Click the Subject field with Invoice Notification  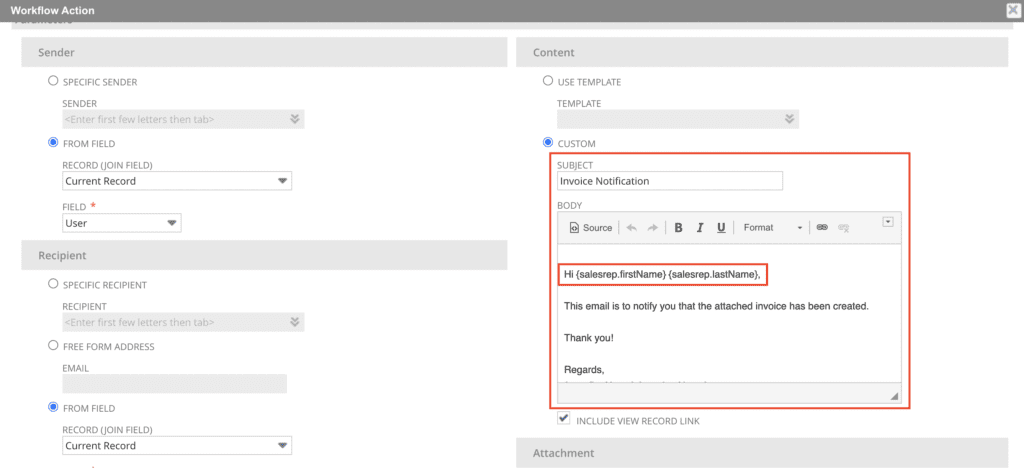coord(670,181)
